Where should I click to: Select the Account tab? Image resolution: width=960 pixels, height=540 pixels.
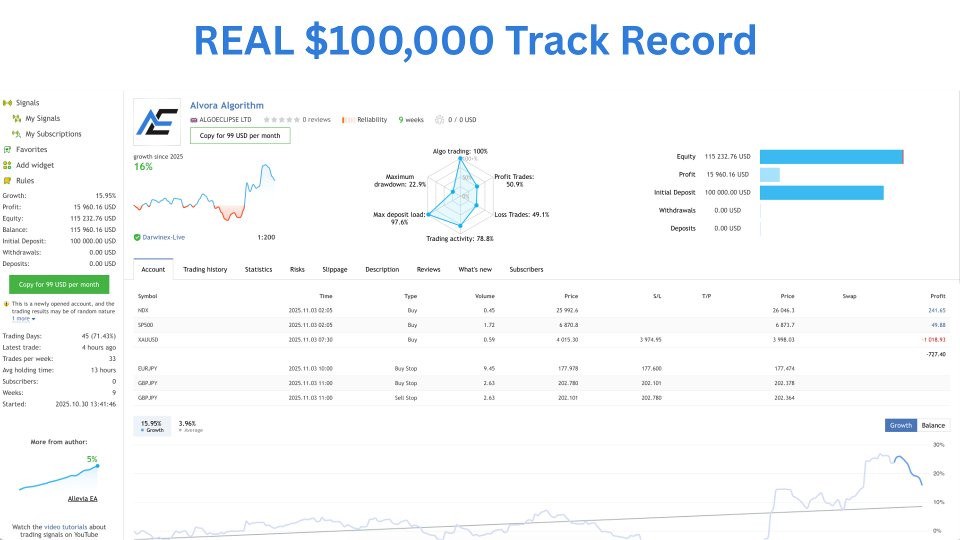click(153, 269)
